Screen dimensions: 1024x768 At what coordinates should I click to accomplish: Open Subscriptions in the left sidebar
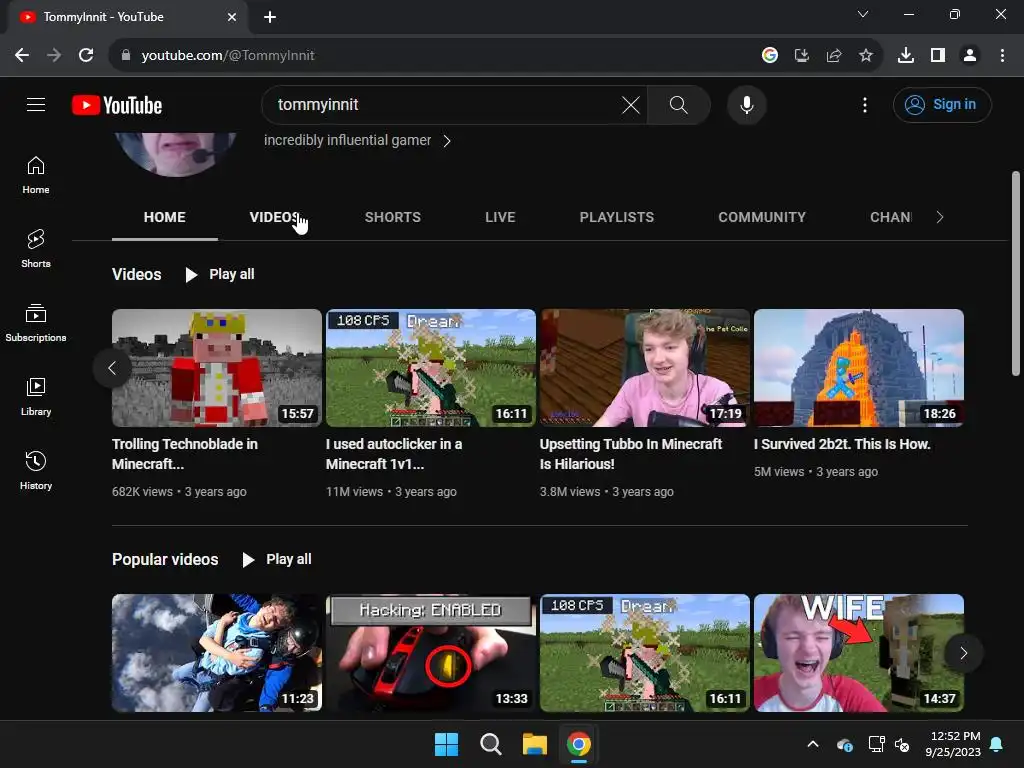36,323
